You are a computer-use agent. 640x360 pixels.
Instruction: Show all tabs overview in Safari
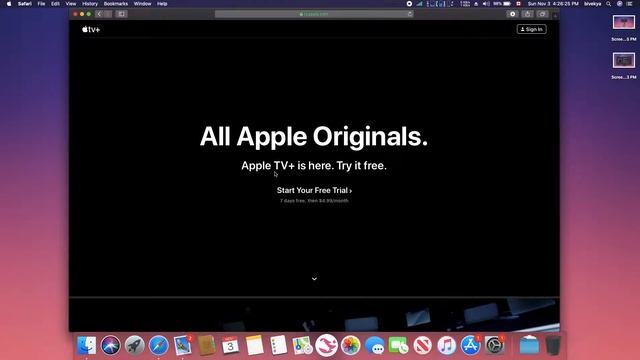[x=542, y=14]
